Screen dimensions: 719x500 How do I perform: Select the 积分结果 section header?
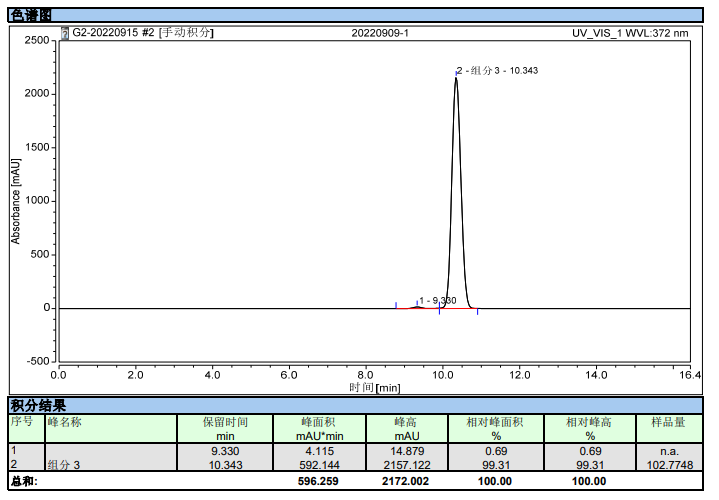coord(38,405)
